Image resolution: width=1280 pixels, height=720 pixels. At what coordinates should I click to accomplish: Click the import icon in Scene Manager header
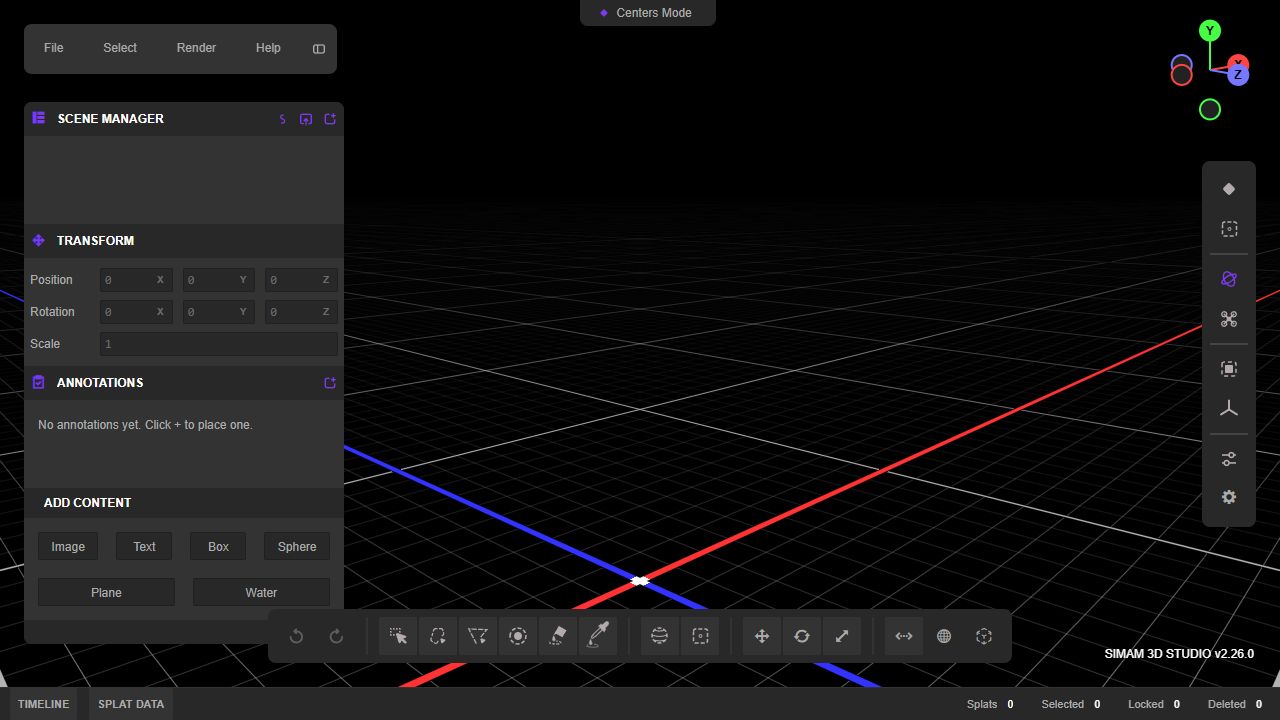(x=306, y=119)
